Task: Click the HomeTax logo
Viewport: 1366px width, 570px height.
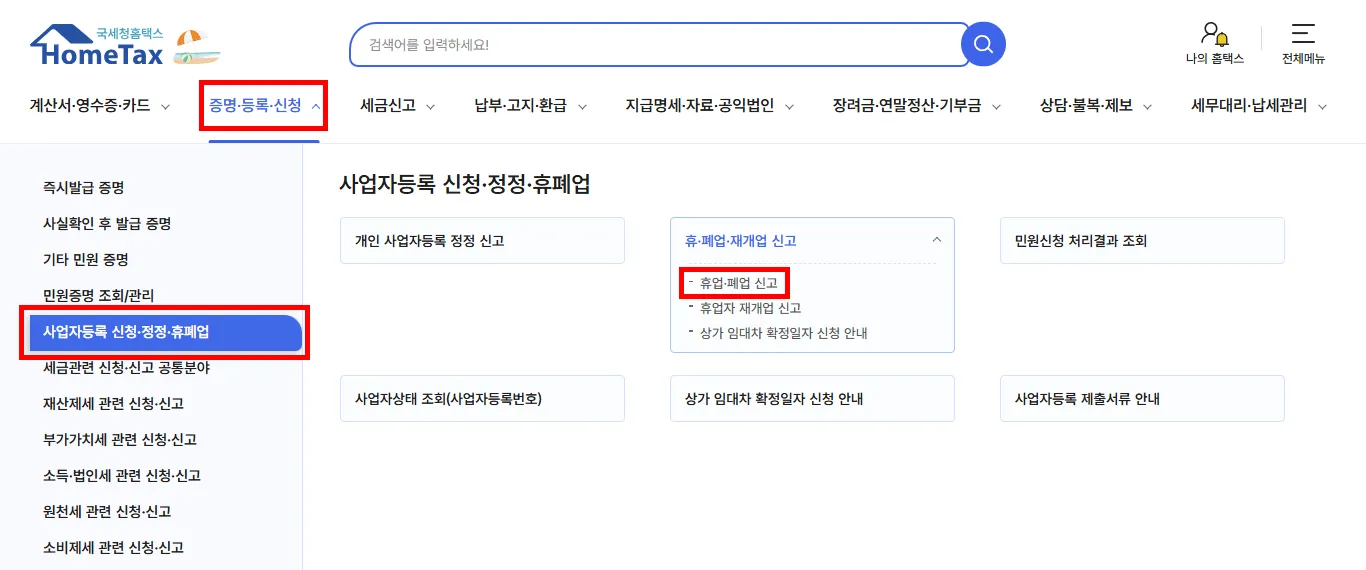Action: [x=98, y=46]
